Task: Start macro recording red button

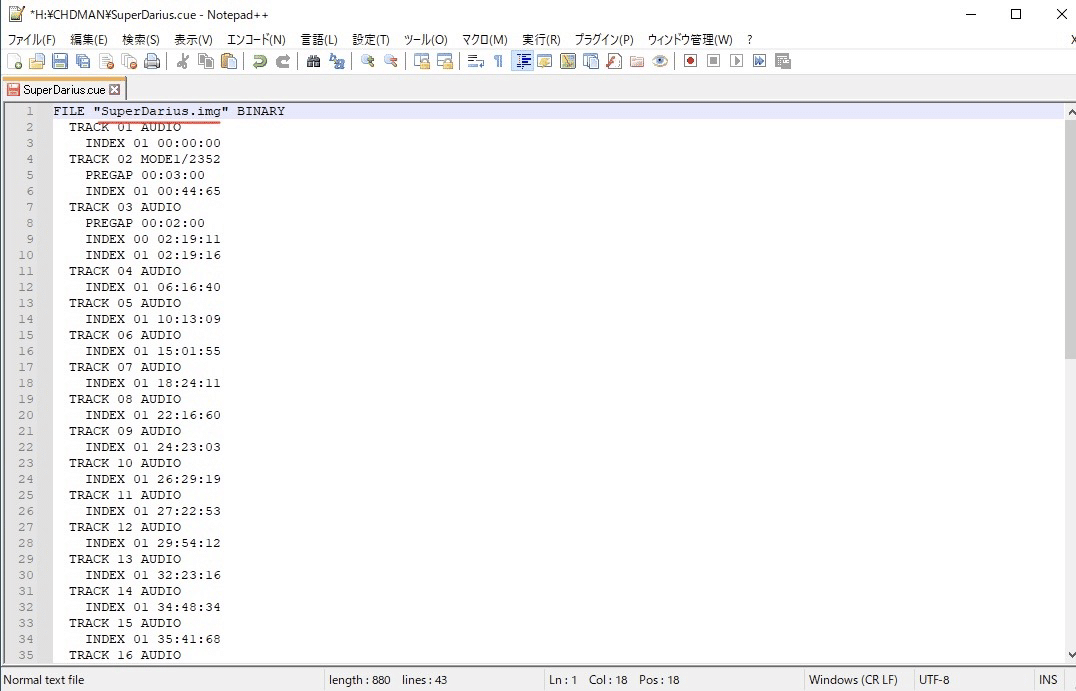Action: [x=690, y=62]
